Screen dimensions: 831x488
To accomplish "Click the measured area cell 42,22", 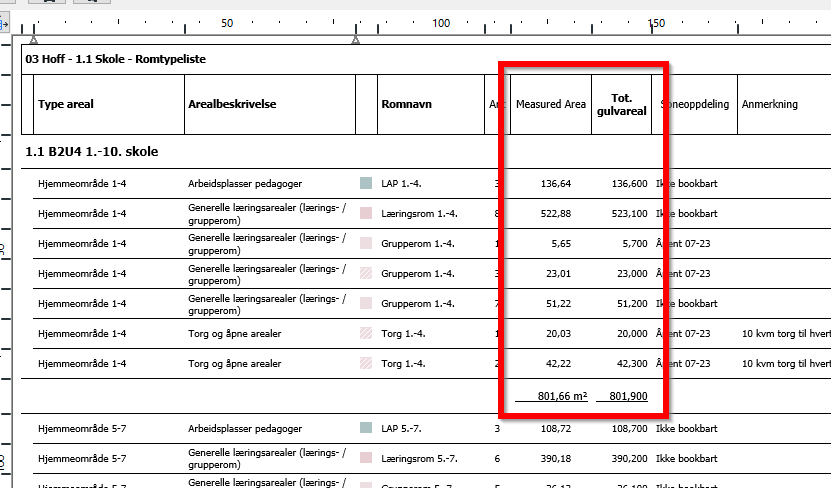I will [x=557, y=364].
